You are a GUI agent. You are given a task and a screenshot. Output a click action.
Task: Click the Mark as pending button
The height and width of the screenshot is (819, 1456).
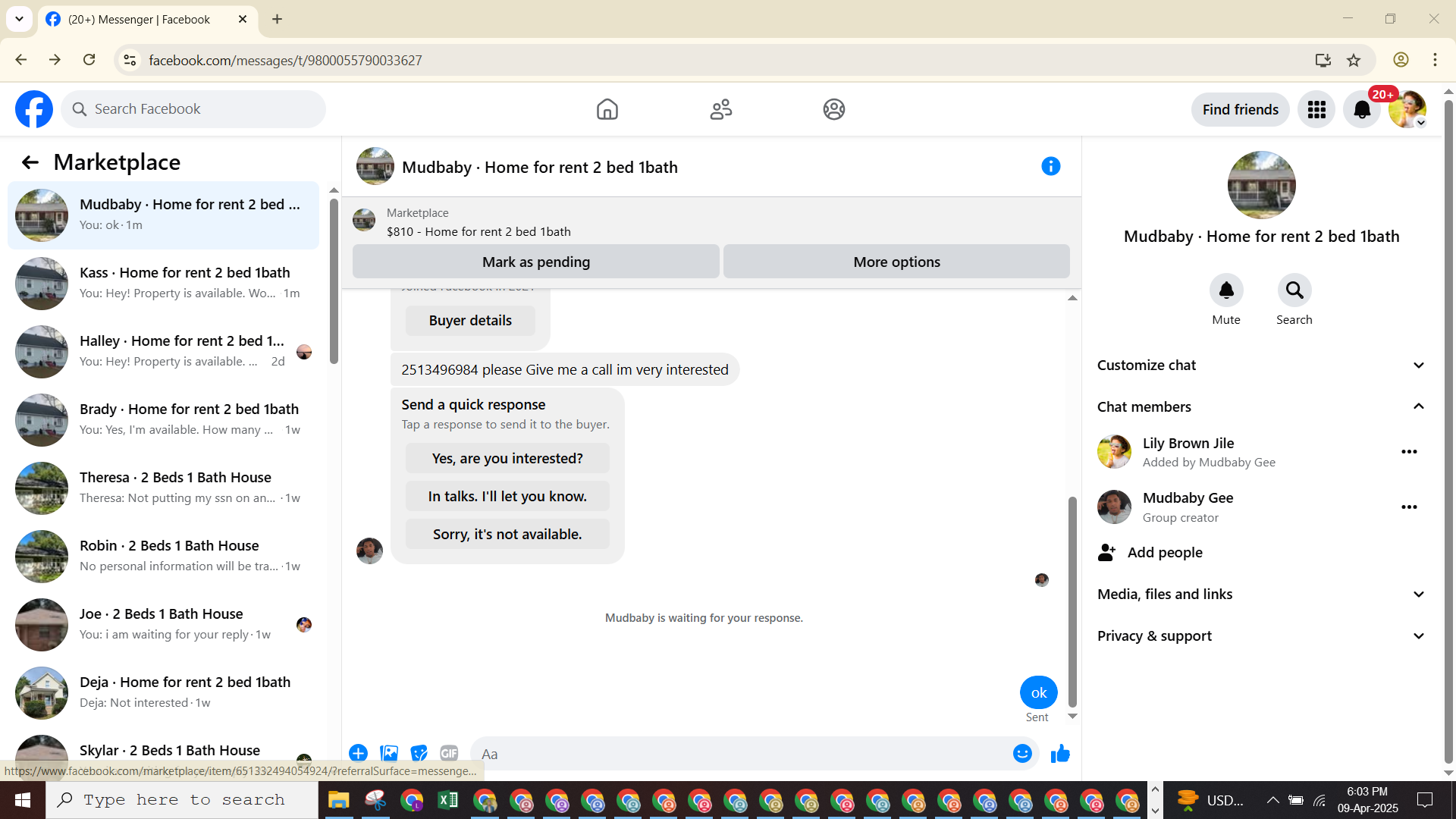[x=536, y=262]
